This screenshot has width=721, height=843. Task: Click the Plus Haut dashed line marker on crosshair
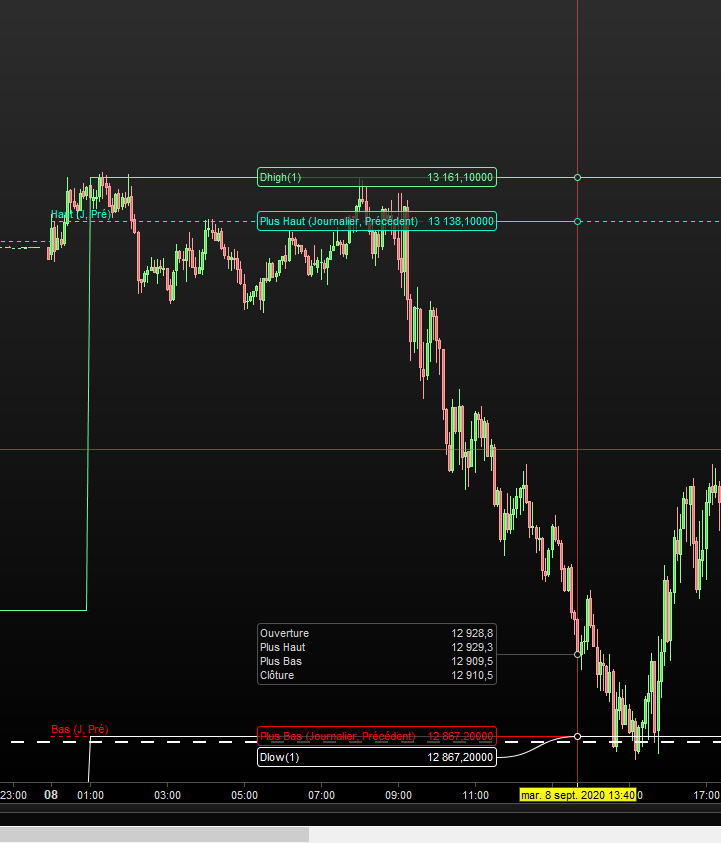[x=577, y=222]
